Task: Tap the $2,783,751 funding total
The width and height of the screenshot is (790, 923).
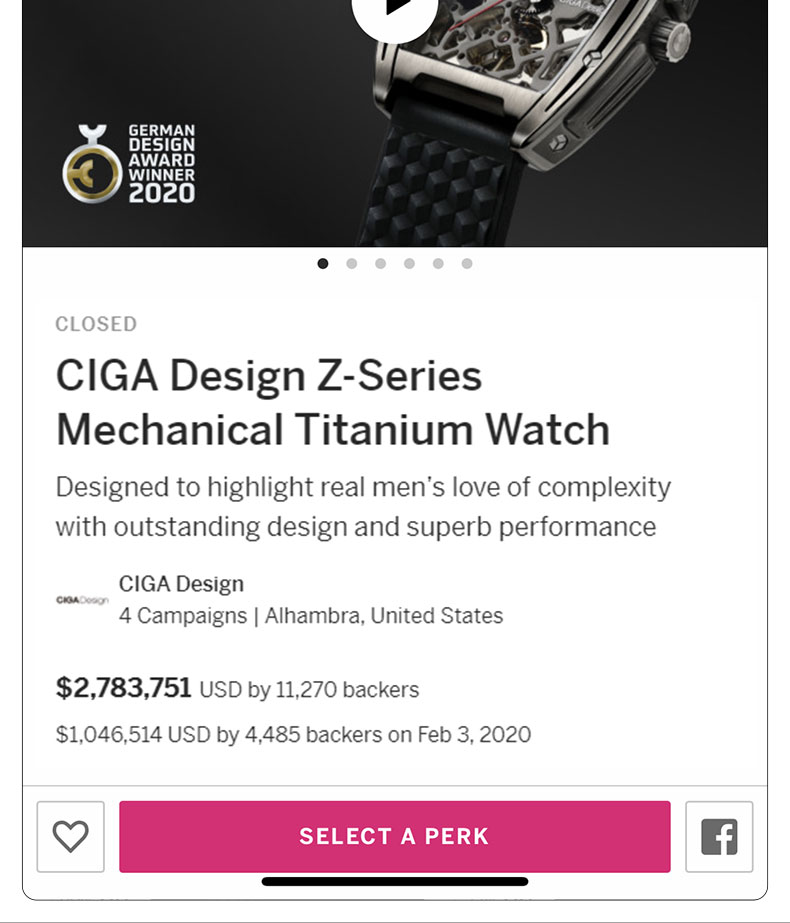Action: point(123,688)
